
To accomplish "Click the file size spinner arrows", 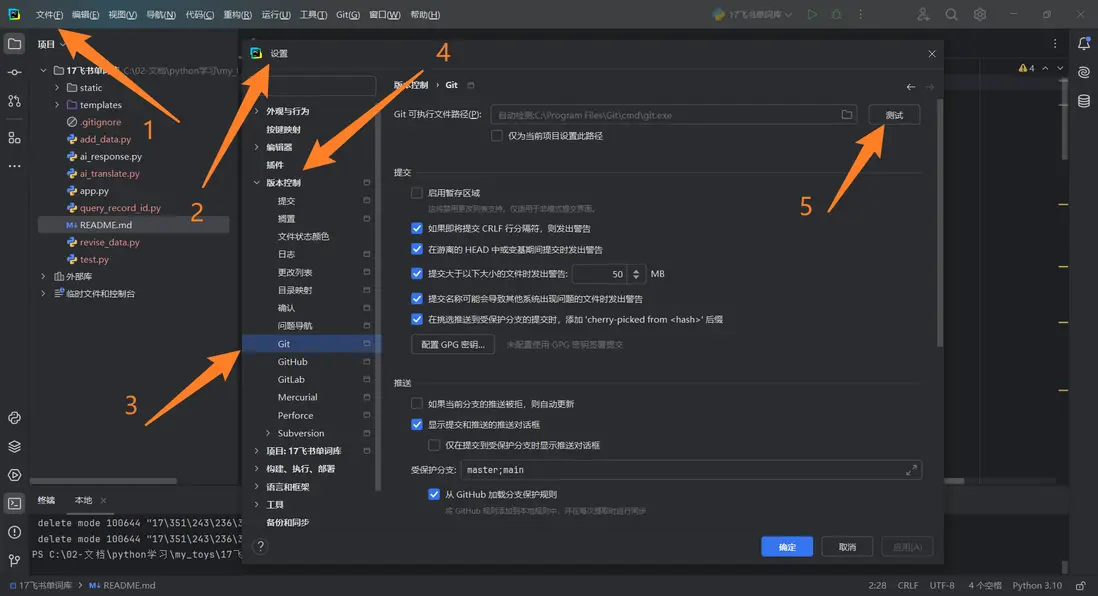I will (x=636, y=274).
